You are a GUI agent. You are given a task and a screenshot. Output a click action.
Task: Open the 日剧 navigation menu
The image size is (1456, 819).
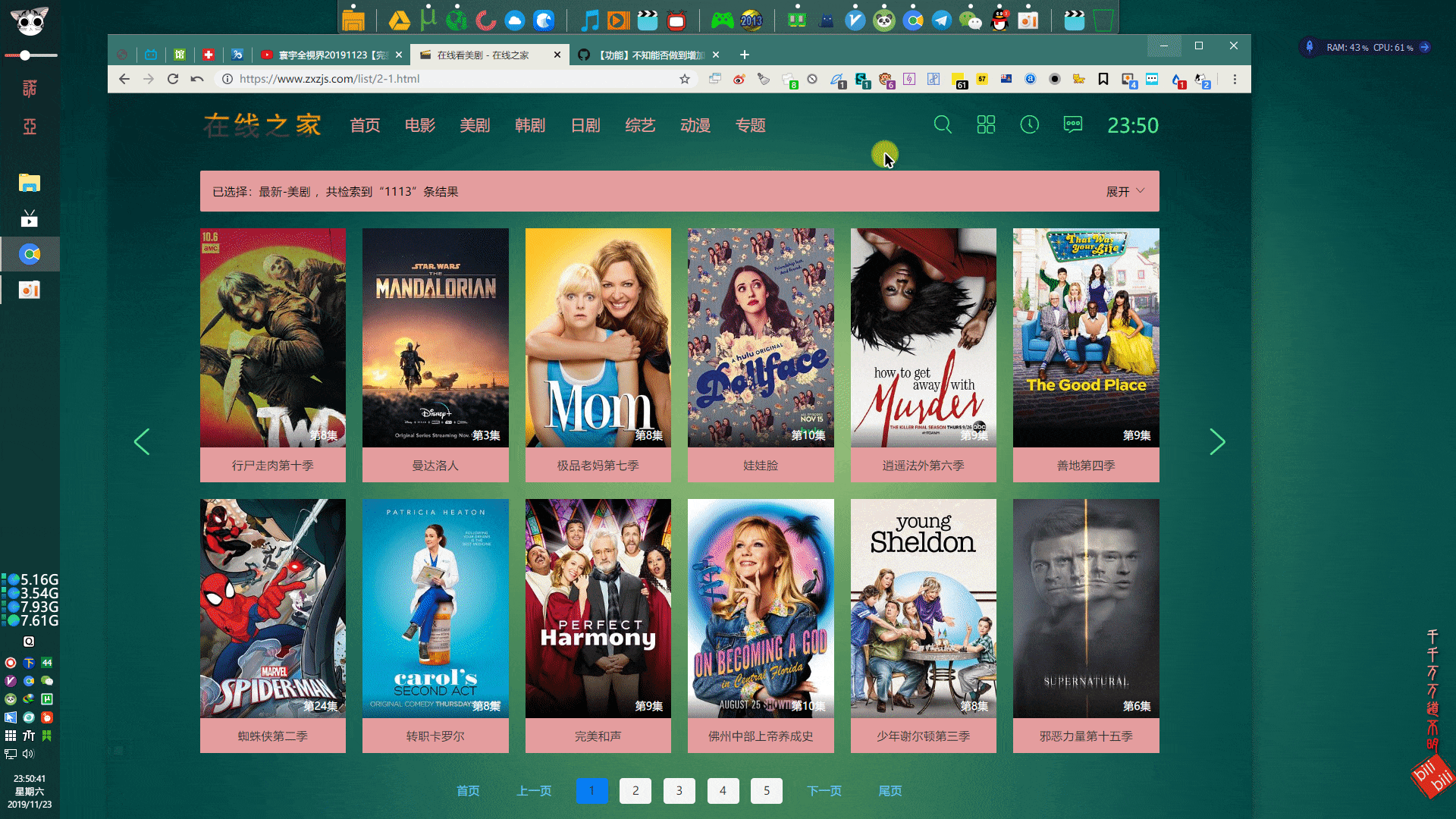pos(585,125)
